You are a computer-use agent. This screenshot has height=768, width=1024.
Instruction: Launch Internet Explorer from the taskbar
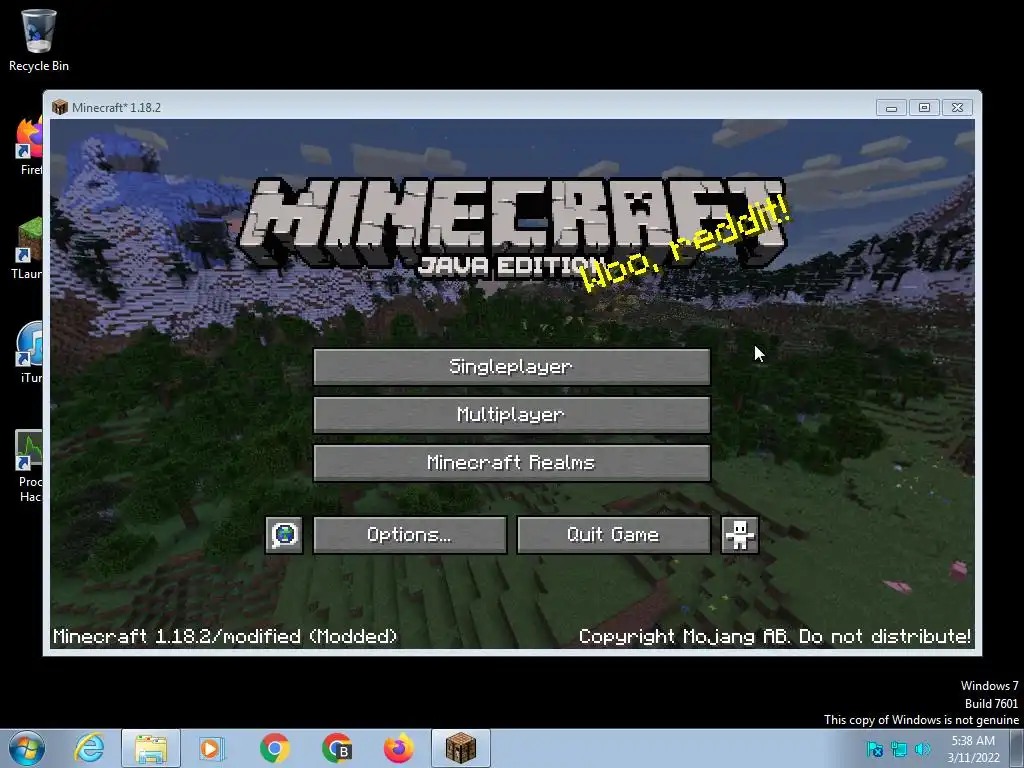(x=89, y=748)
